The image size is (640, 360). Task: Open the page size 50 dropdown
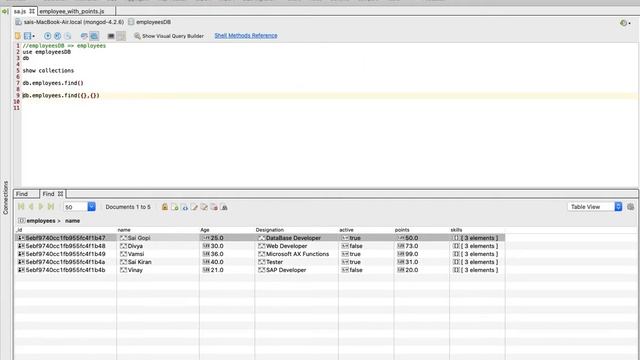pos(91,207)
